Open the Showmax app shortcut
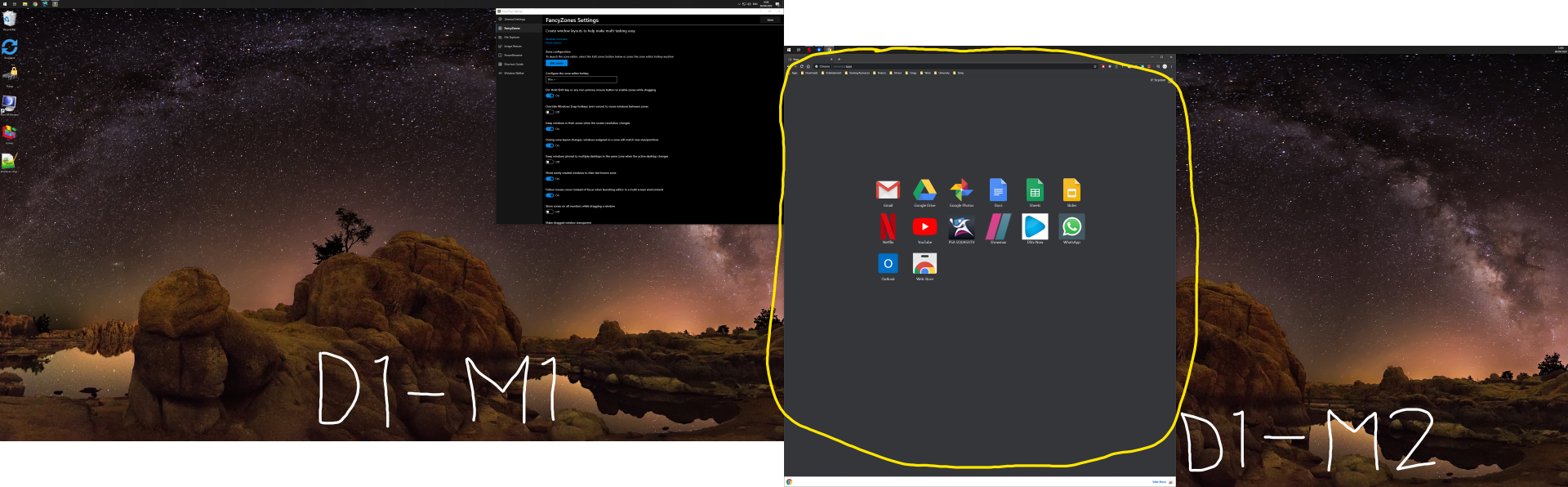1568x487 pixels. point(998,227)
